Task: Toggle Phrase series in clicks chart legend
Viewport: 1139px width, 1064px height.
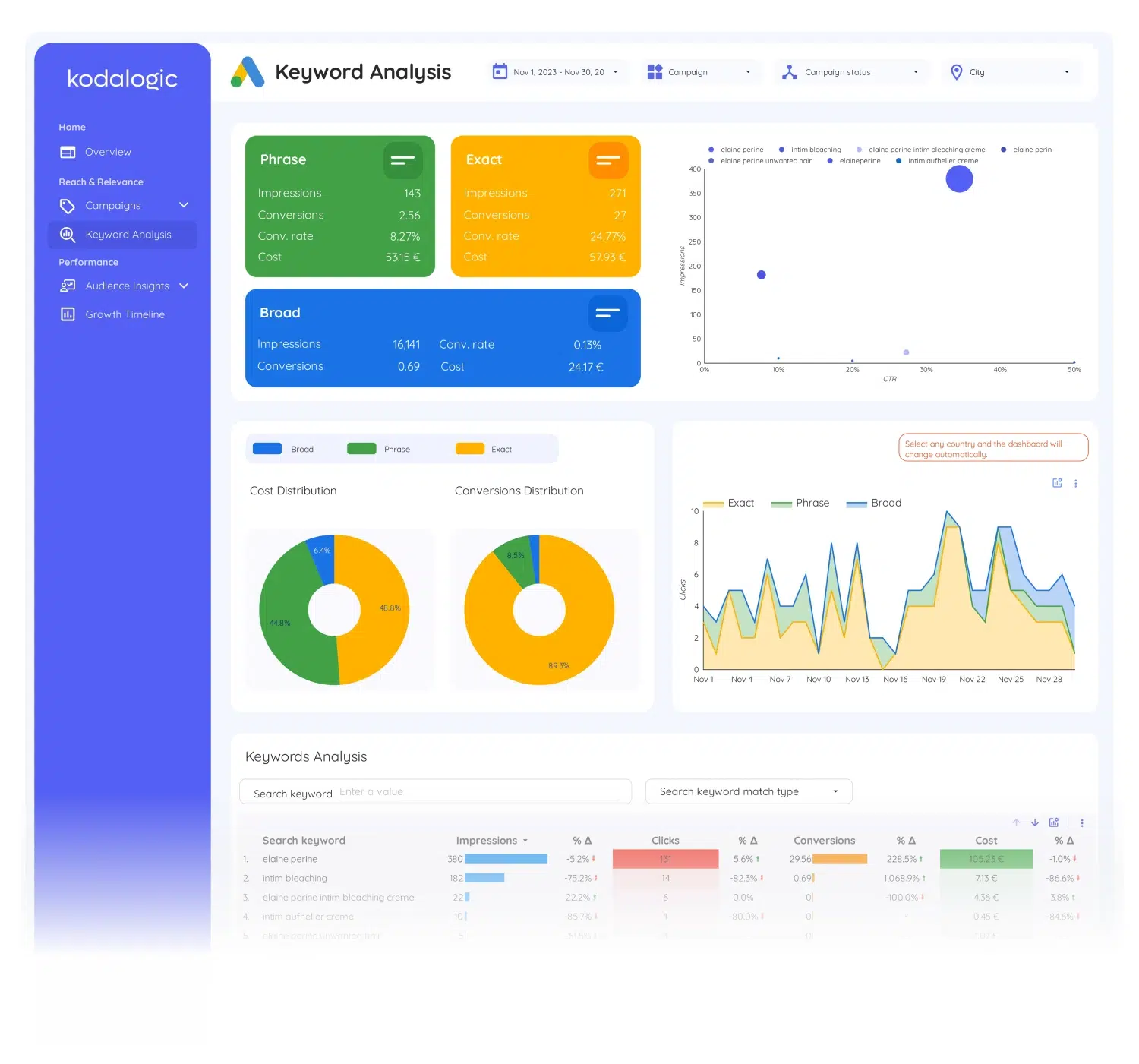Action: [800, 503]
